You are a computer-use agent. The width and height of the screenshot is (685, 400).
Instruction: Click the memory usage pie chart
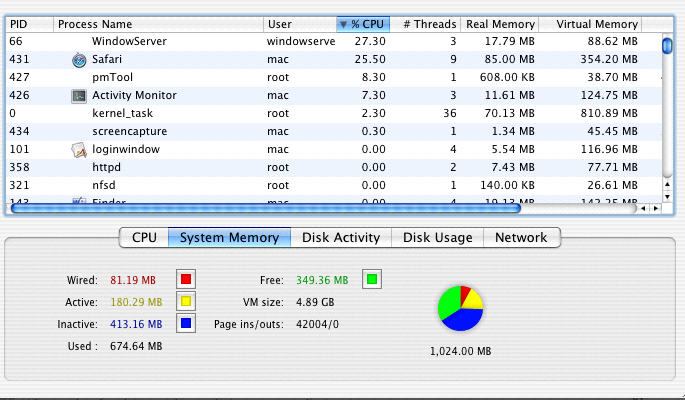tap(460, 308)
